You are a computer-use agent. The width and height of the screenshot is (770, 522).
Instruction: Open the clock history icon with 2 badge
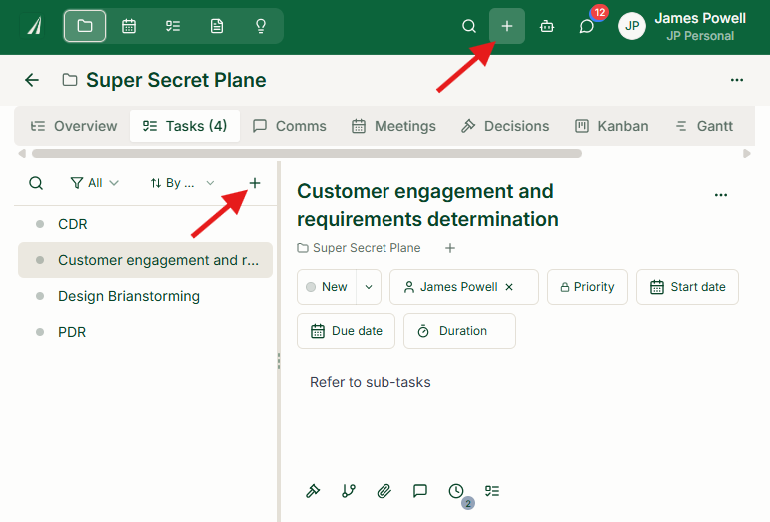(457, 492)
